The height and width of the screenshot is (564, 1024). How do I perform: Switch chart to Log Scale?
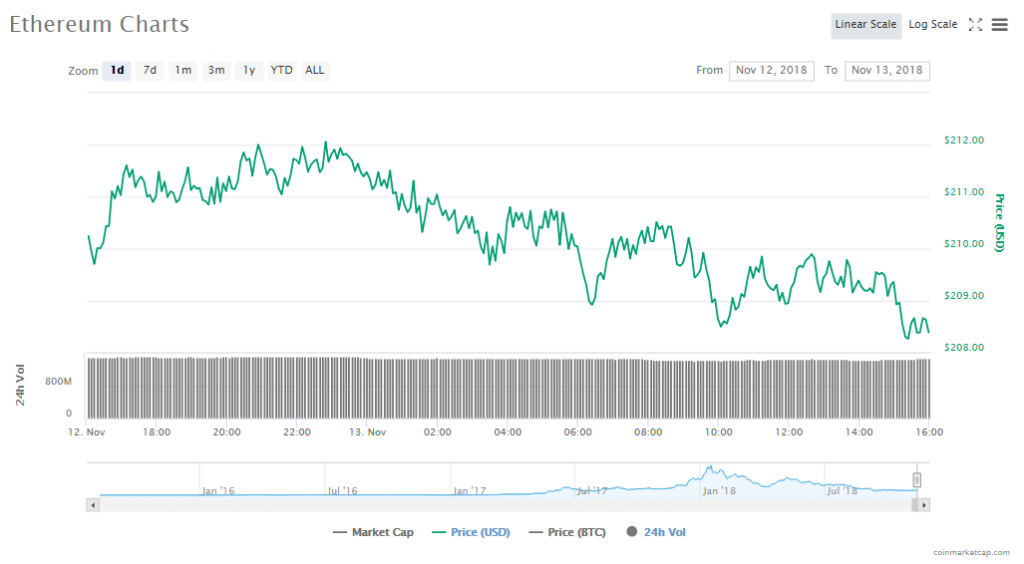(x=932, y=25)
